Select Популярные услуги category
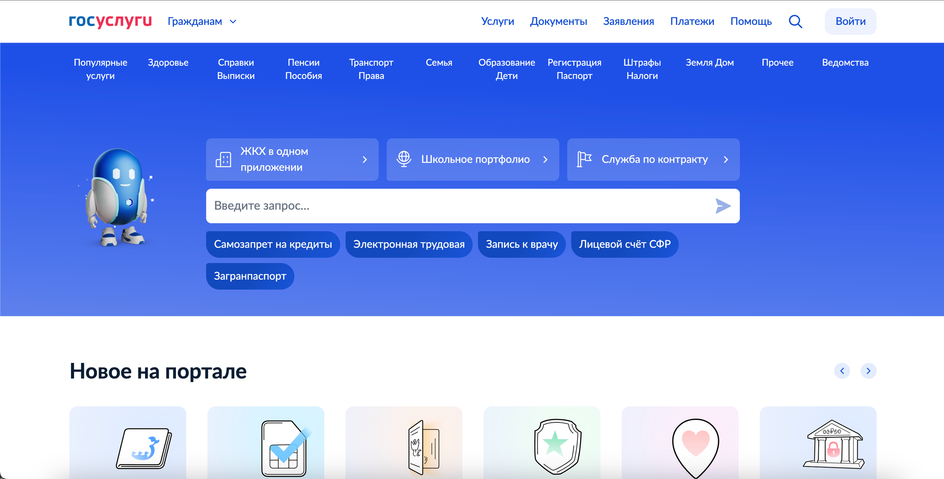 coord(101,69)
